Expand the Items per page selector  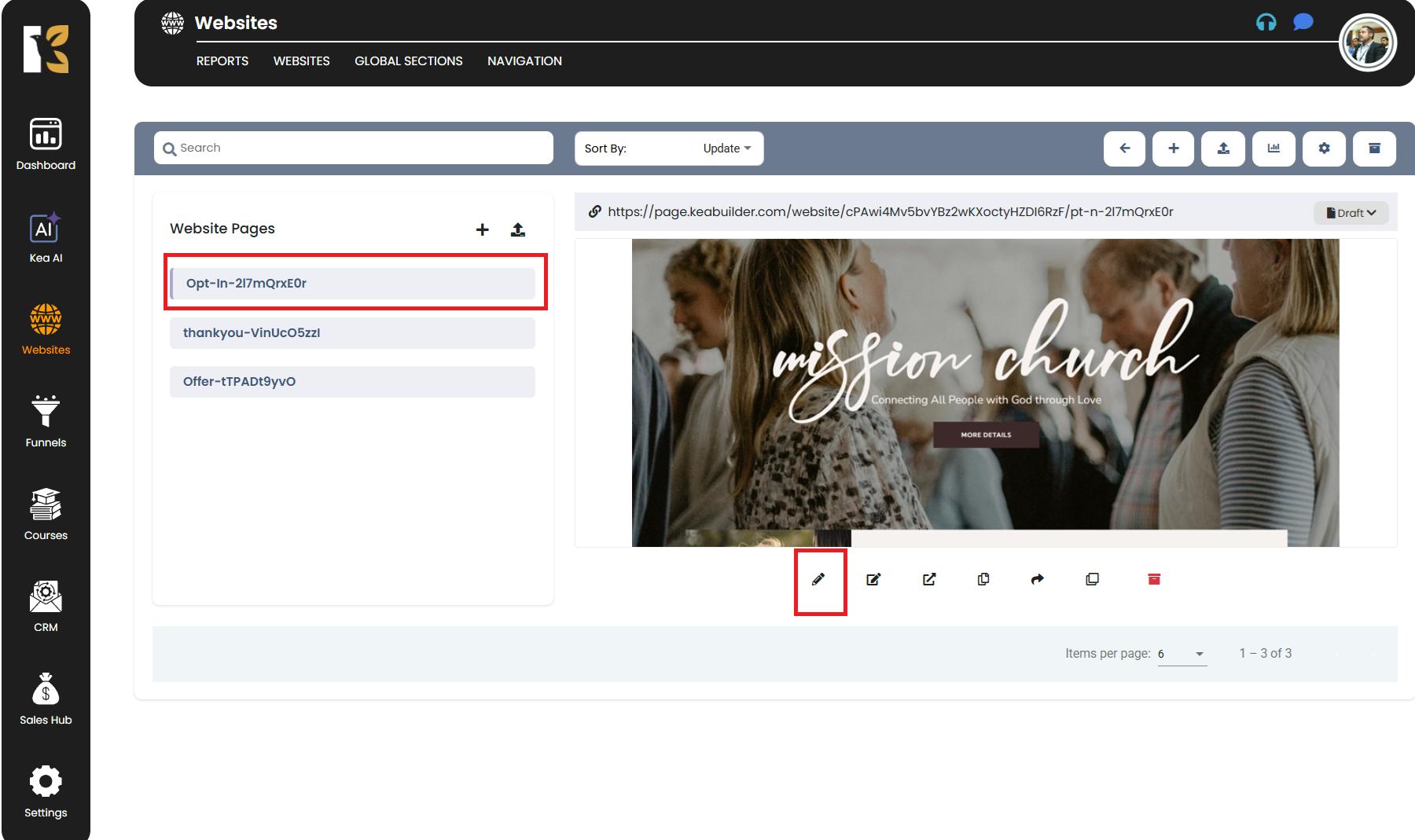pos(1182,654)
